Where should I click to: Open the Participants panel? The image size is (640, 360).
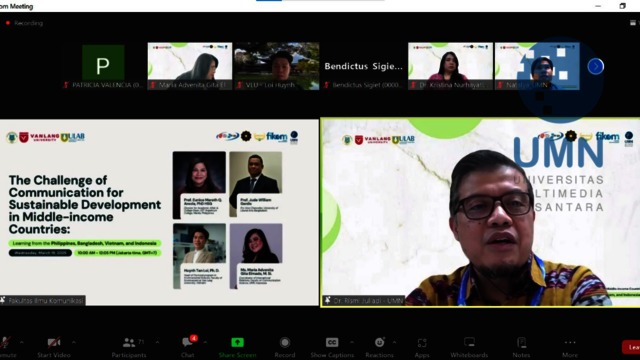(129, 347)
